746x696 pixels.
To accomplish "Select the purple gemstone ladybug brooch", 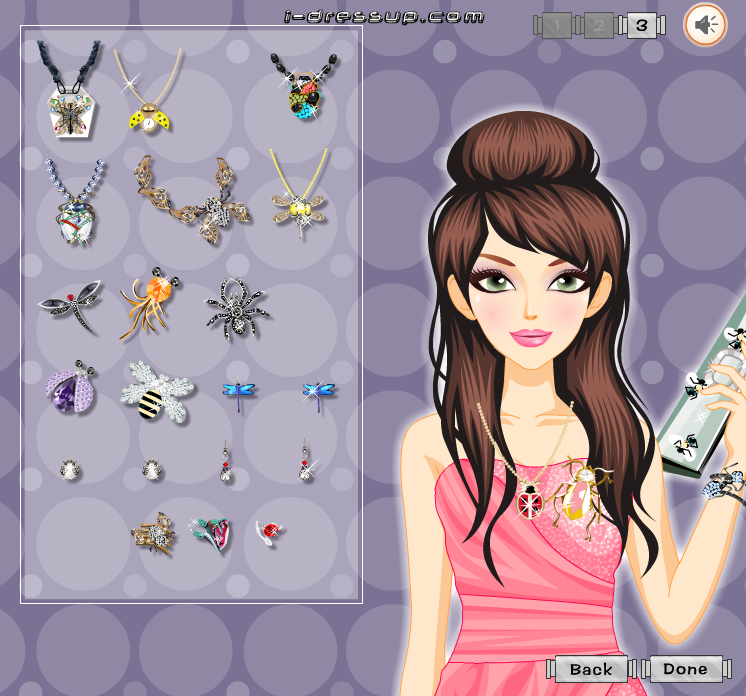I will tap(71, 387).
